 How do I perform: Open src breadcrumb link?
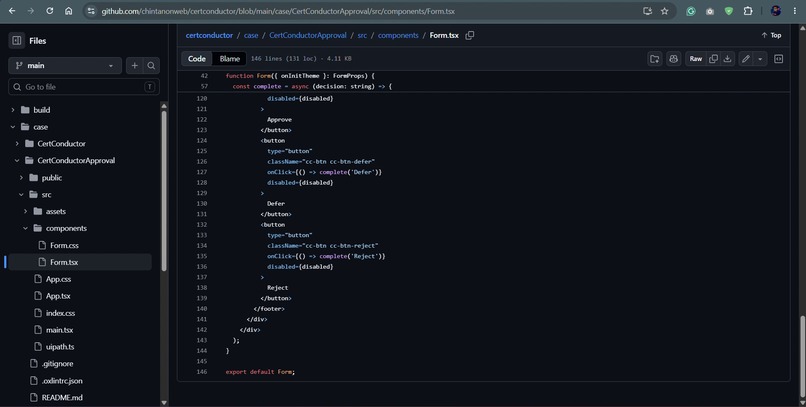click(x=362, y=35)
